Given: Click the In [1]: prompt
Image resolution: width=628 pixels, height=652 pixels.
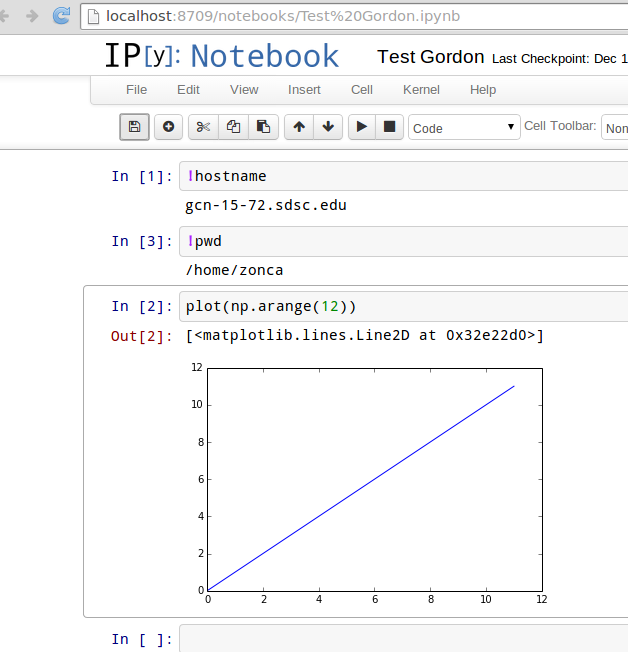Looking at the screenshot, I should (142, 176).
